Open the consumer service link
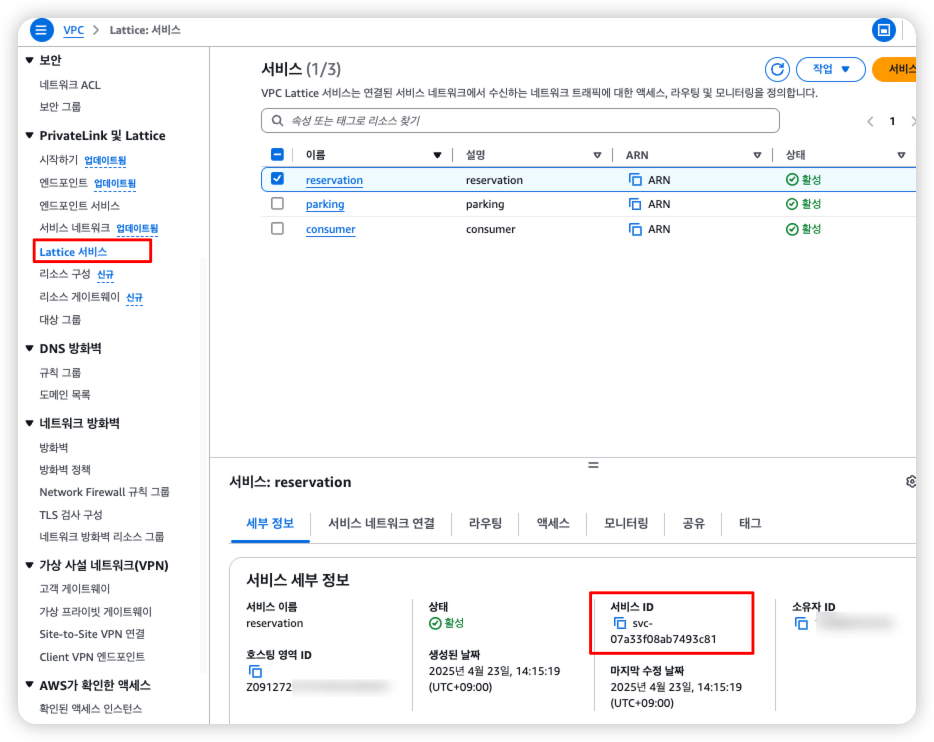This screenshot has height=742, width=934. (331, 229)
